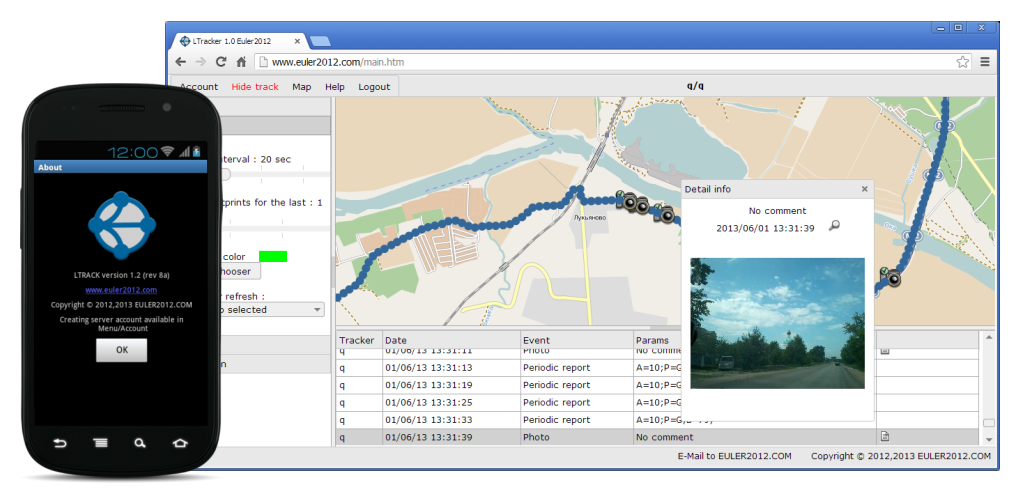This screenshot has height=500, width=1024.
Task: Tap the phone's home key
Action: pyautogui.click(x=180, y=442)
